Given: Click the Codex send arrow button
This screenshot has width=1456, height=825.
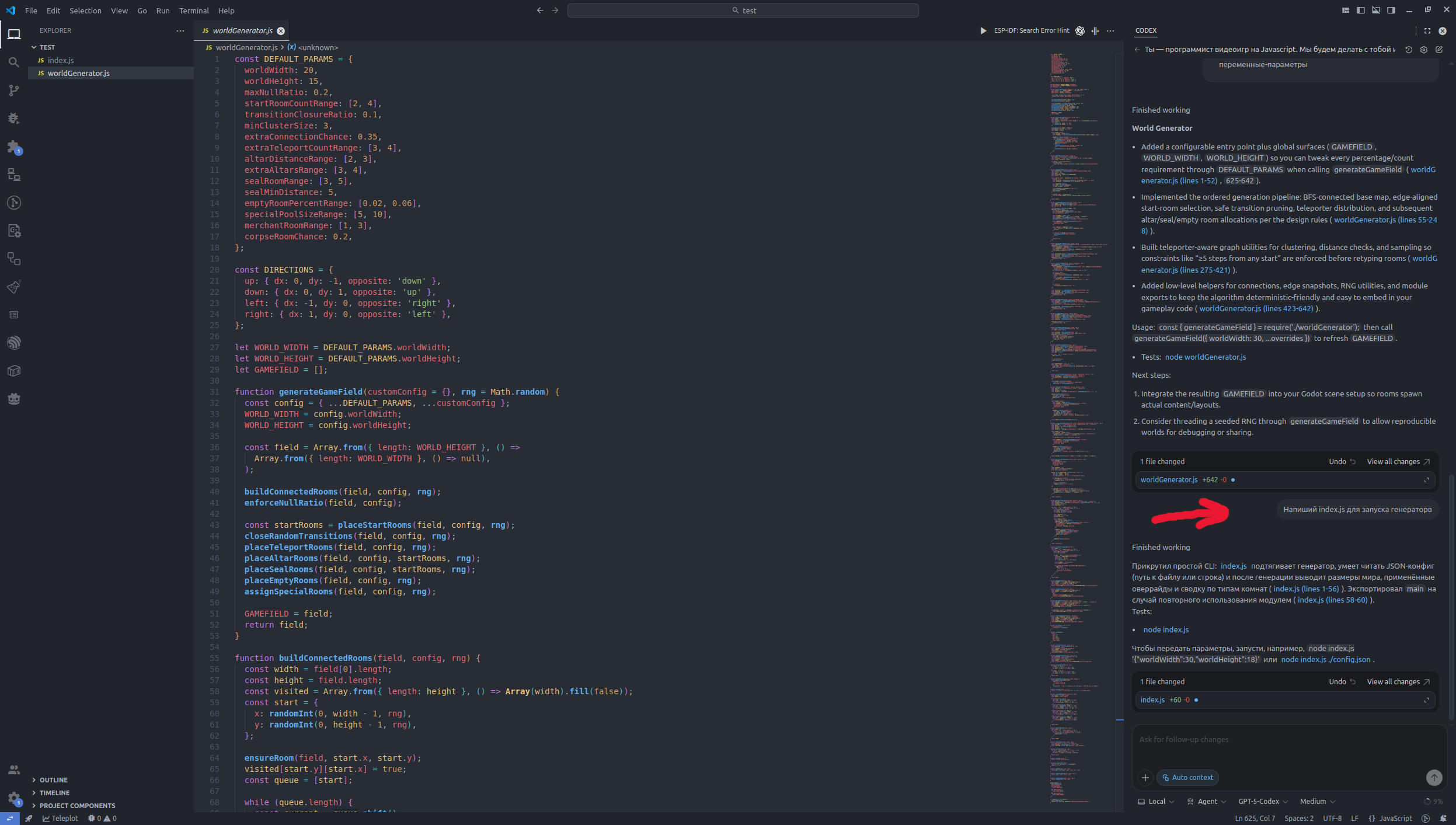Looking at the screenshot, I should (1434, 777).
